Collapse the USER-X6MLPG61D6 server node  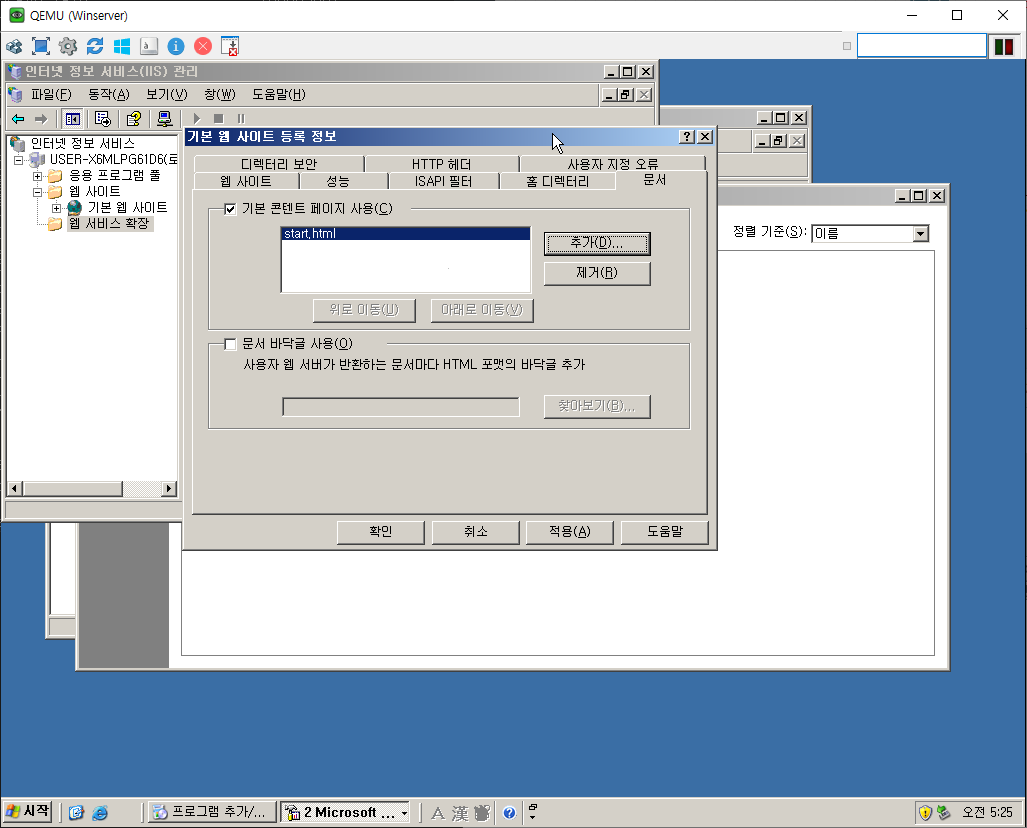[x=18, y=160]
